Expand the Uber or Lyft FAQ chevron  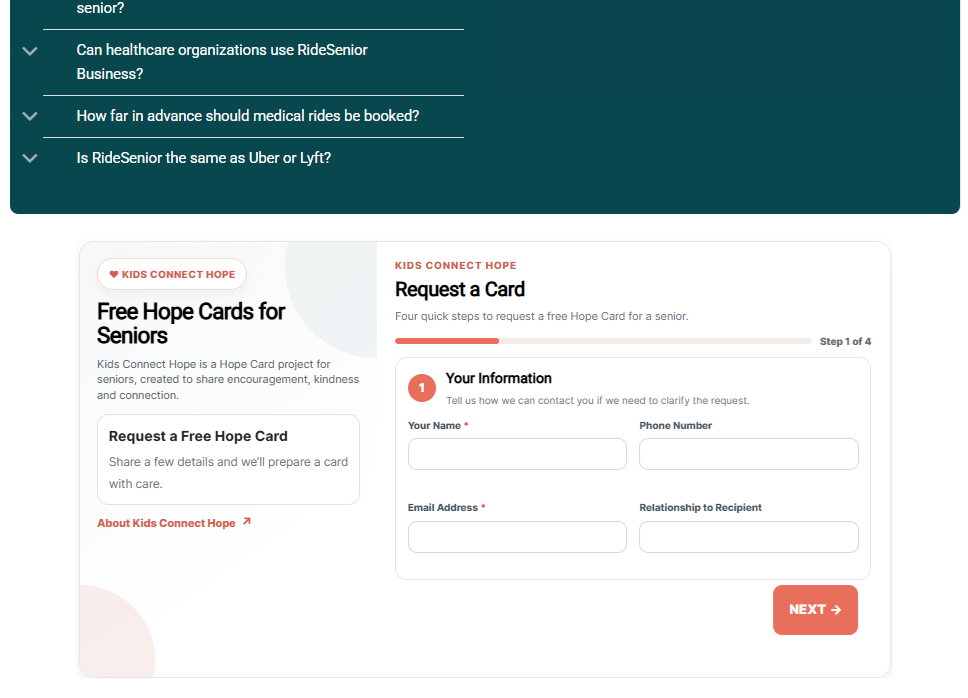[30, 158]
